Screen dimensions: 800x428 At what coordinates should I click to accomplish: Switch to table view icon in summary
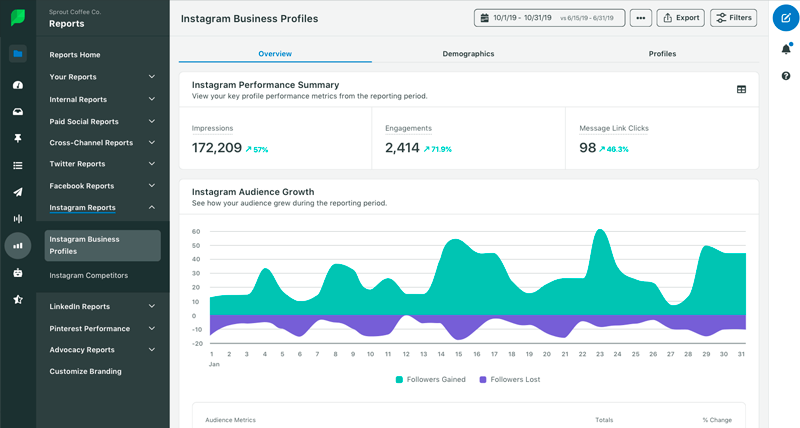(741, 89)
